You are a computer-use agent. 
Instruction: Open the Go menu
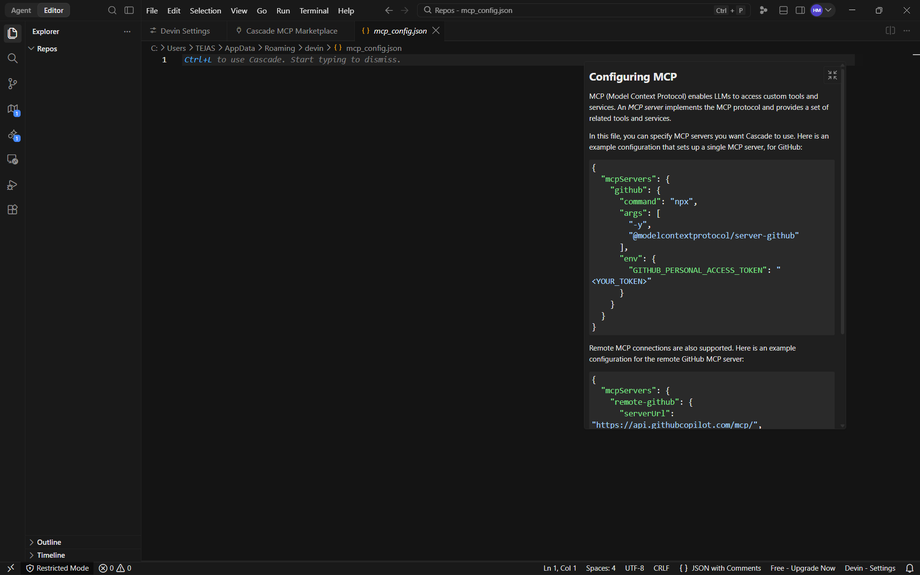point(262,11)
